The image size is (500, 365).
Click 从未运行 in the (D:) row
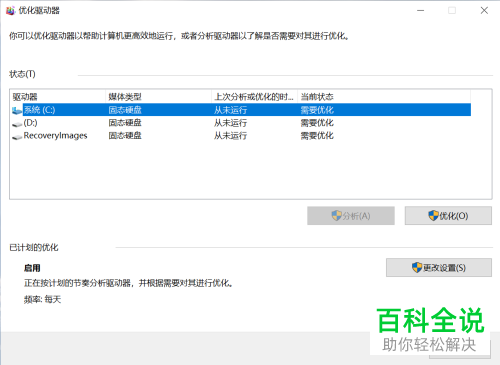pyautogui.click(x=230, y=123)
